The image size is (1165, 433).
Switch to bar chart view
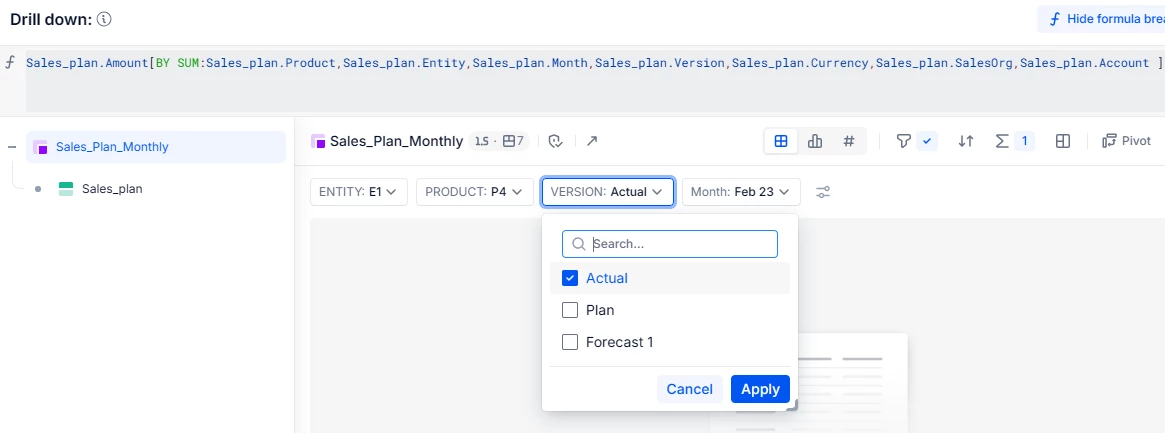(815, 142)
